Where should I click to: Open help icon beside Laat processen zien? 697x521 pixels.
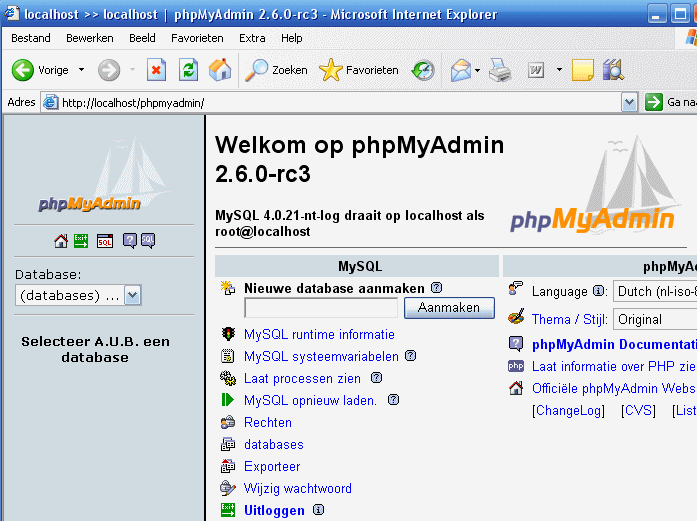377,378
